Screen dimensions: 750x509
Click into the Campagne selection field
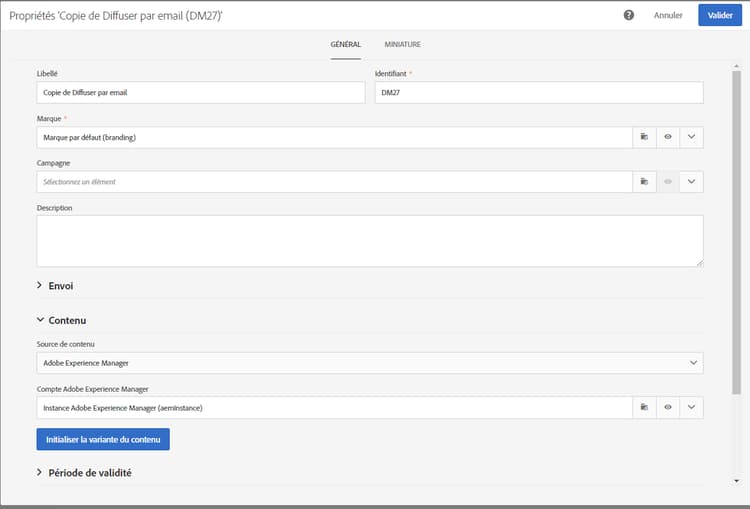click(x=334, y=182)
